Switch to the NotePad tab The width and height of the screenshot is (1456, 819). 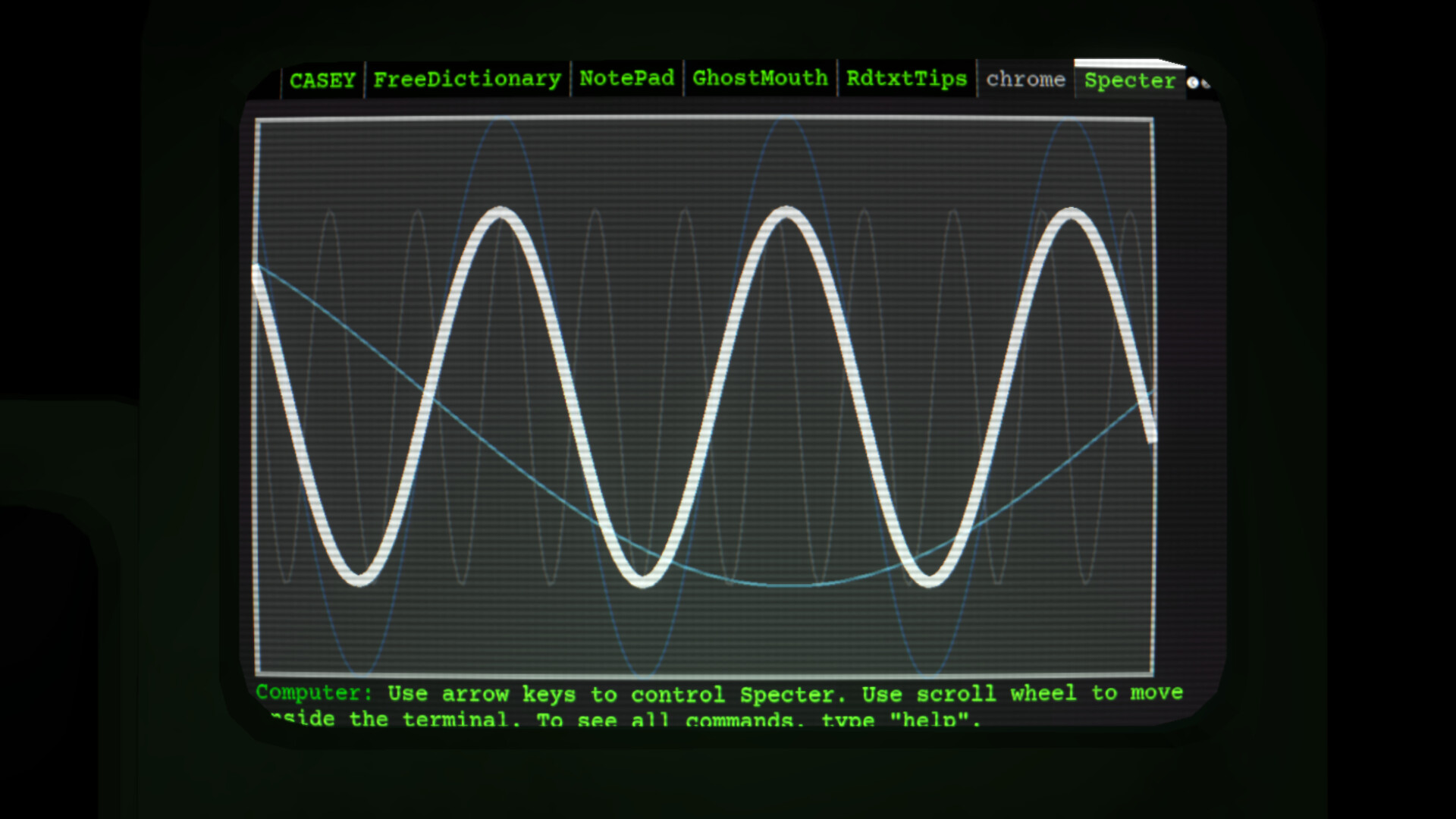coord(626,78)
